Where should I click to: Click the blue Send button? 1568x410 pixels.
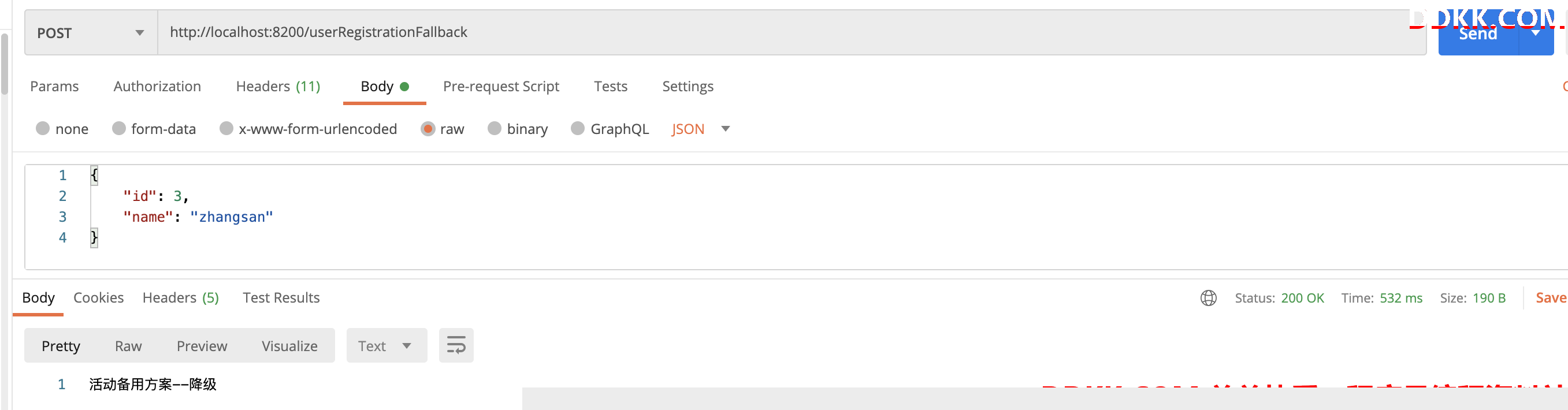[1478, 33]
